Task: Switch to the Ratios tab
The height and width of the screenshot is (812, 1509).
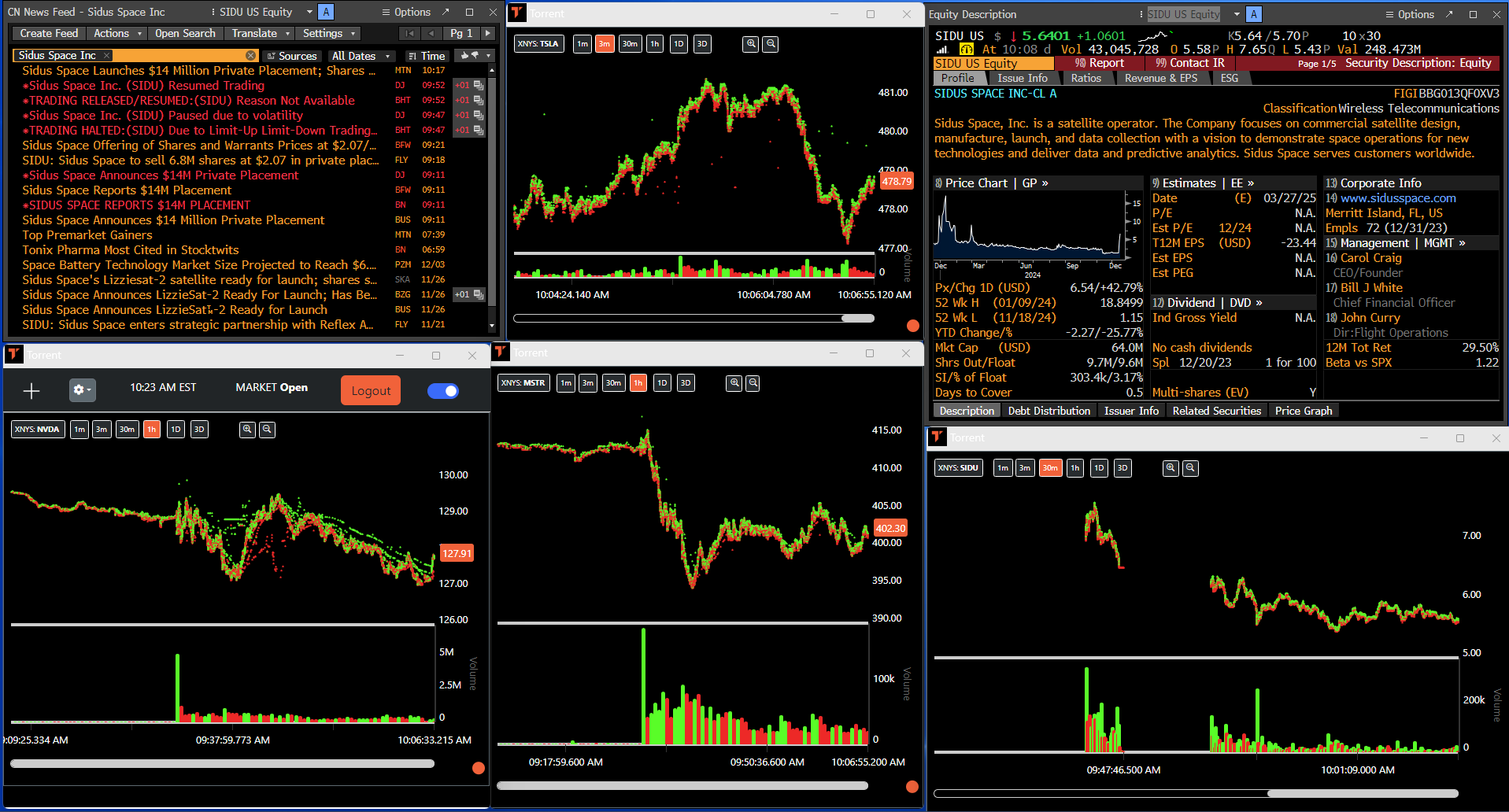Action: 1086,78
